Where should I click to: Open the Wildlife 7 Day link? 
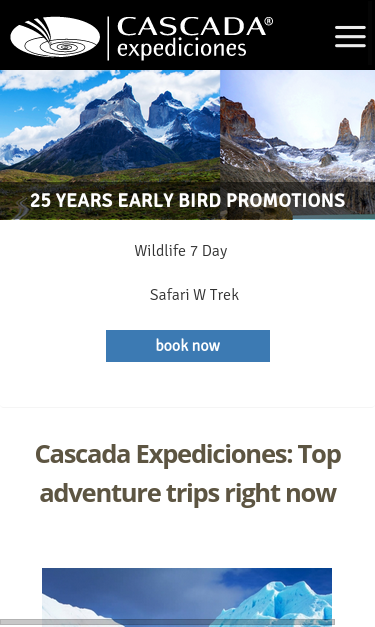click(181, 251)
